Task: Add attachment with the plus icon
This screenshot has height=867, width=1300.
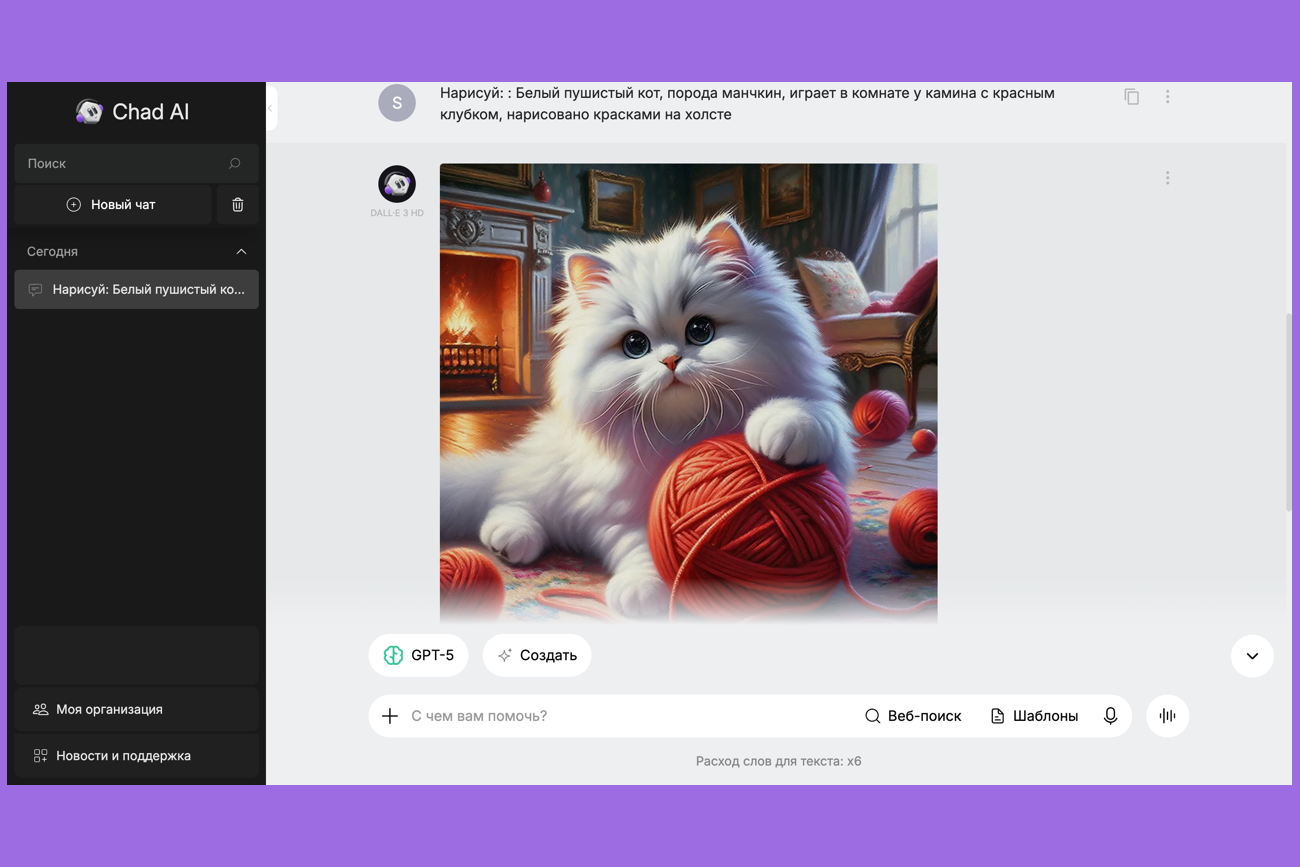Action: point(390,716)
